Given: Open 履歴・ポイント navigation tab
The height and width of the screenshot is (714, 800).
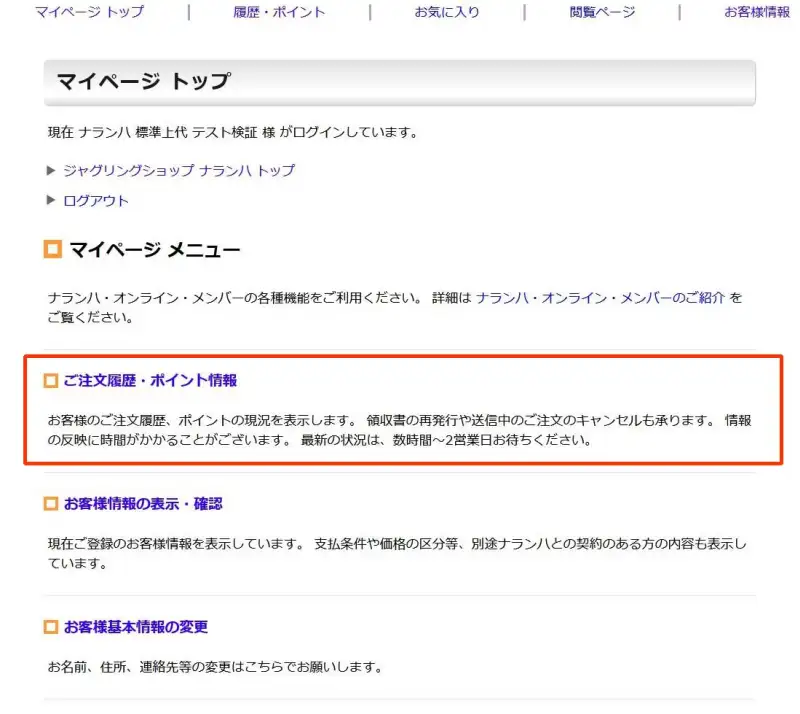Looking at the screenshot, I should [279, 12].
